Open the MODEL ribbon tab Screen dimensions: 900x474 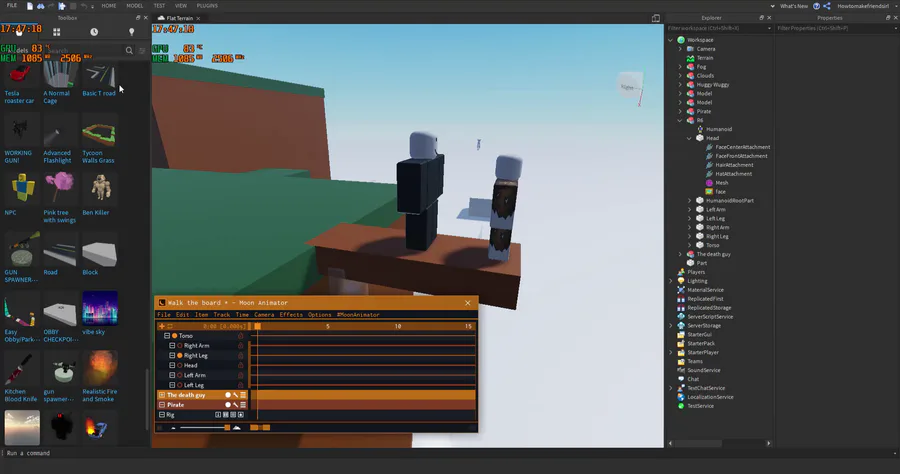coord(134,6)
